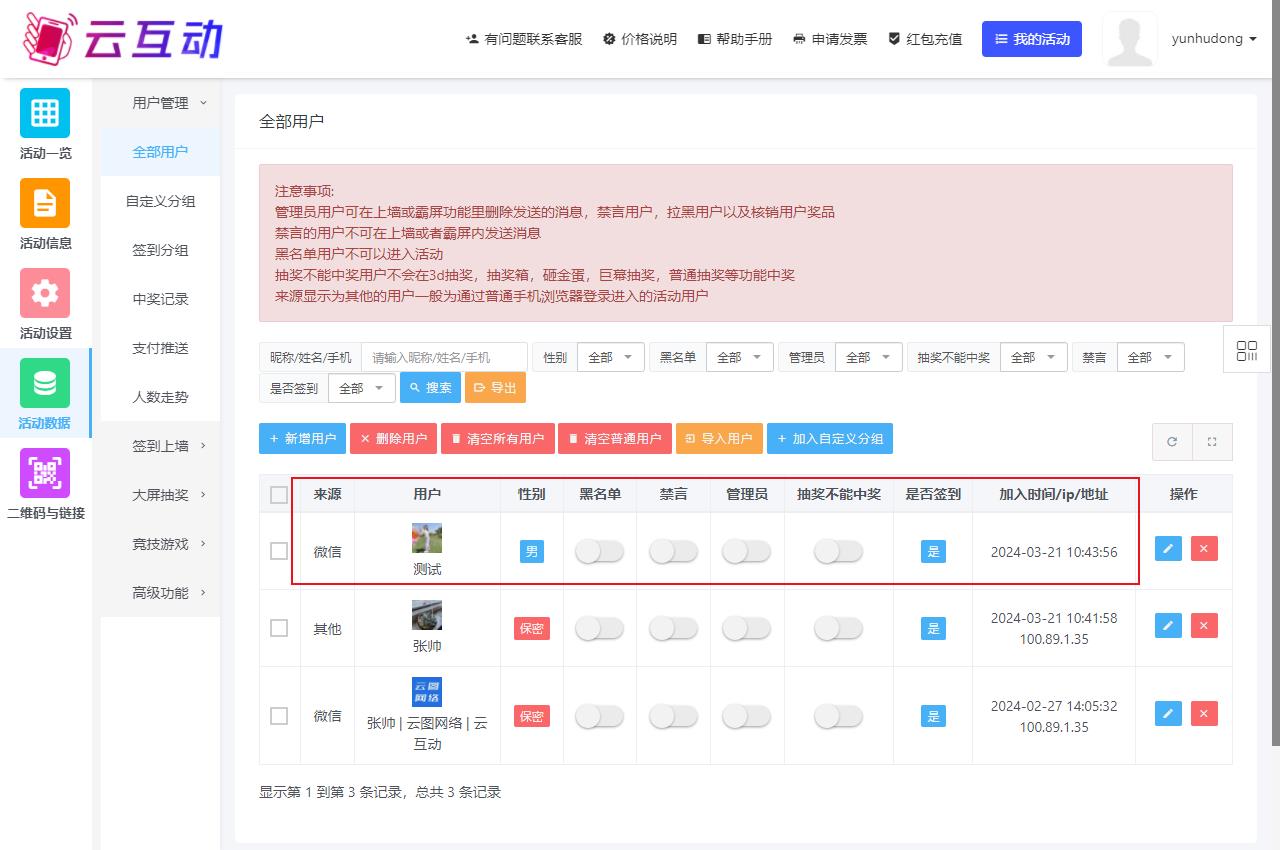Screen dimensions: 1280x850
Task: Open 人数走势 menu item
Action: click(160, 397)
